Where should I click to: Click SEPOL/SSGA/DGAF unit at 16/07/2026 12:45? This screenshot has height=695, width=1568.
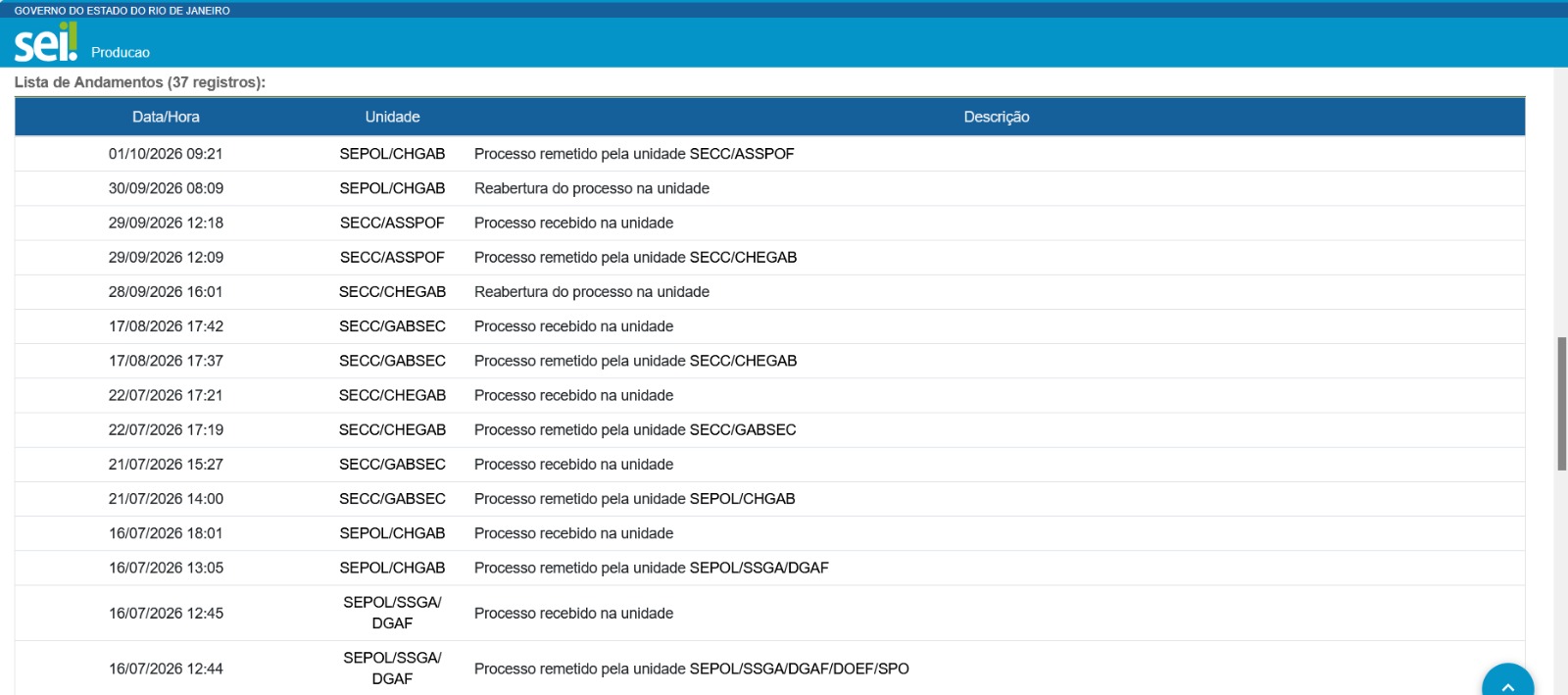[392, 613]
